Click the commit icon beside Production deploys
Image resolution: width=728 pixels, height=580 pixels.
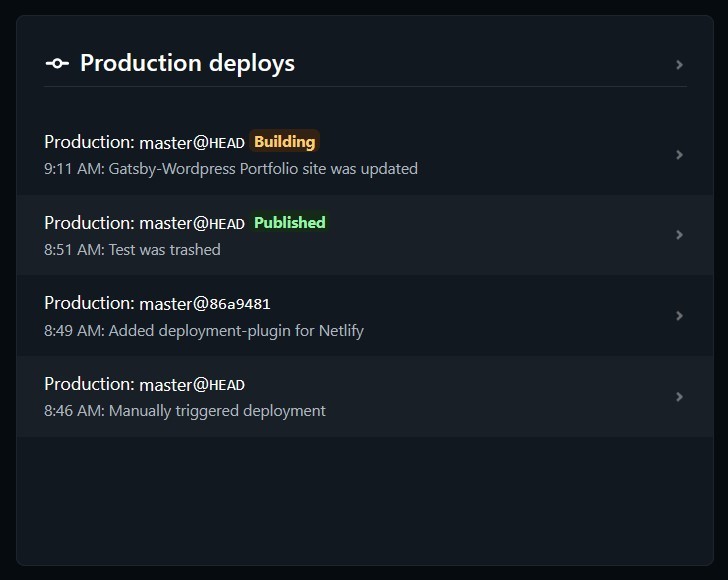tap(57, 64)
